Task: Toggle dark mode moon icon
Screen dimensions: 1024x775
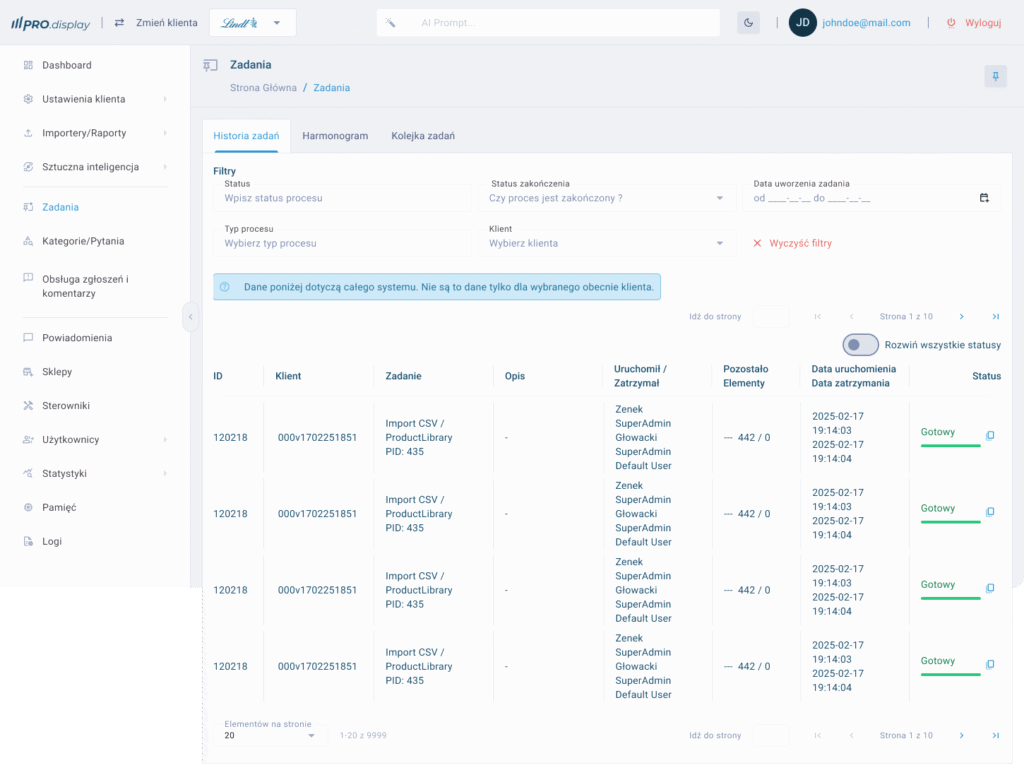Action: coord(748,23)
